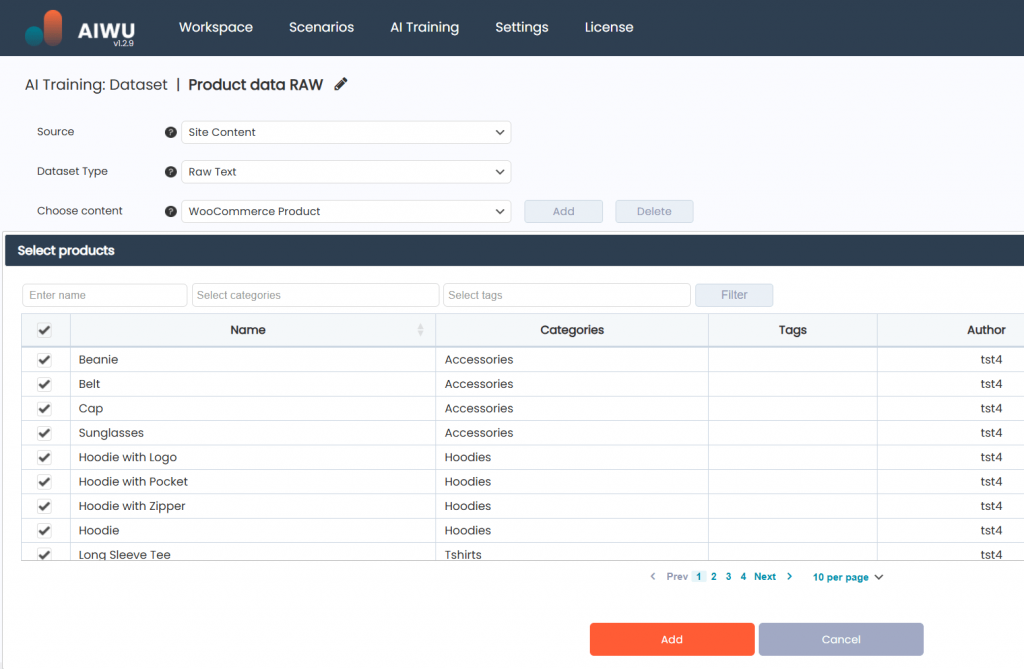Open the Source help tooltip icon
This screenshot has width=1024, height=669.
click(x=170, y=132)
